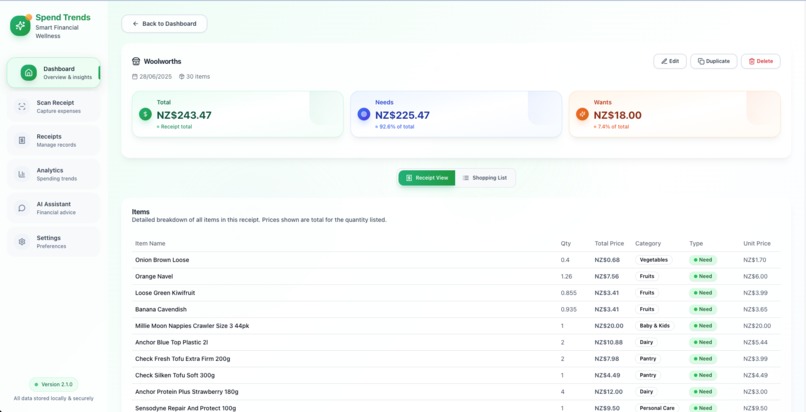
Task: Open Analytics spending trends
Action: [53, 174]
